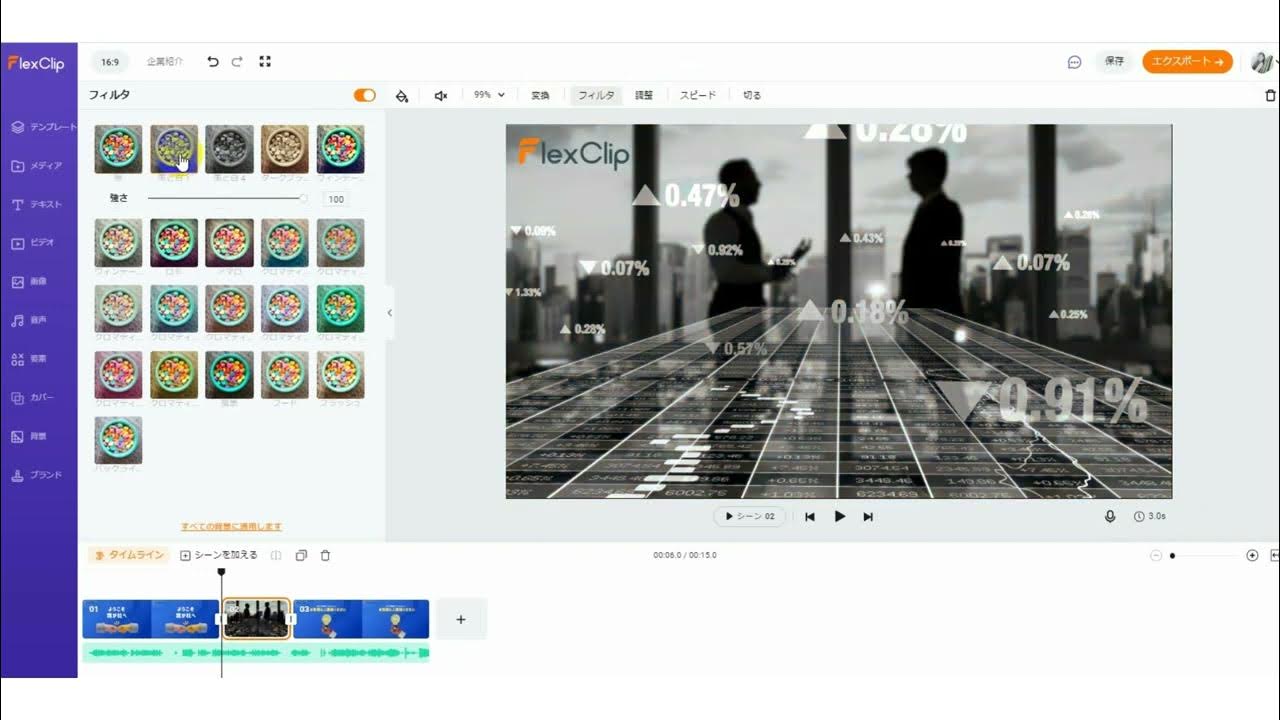Open the 99% opacity dropdown
Screen dimensions: 1280x720
[x=489, y=95]
